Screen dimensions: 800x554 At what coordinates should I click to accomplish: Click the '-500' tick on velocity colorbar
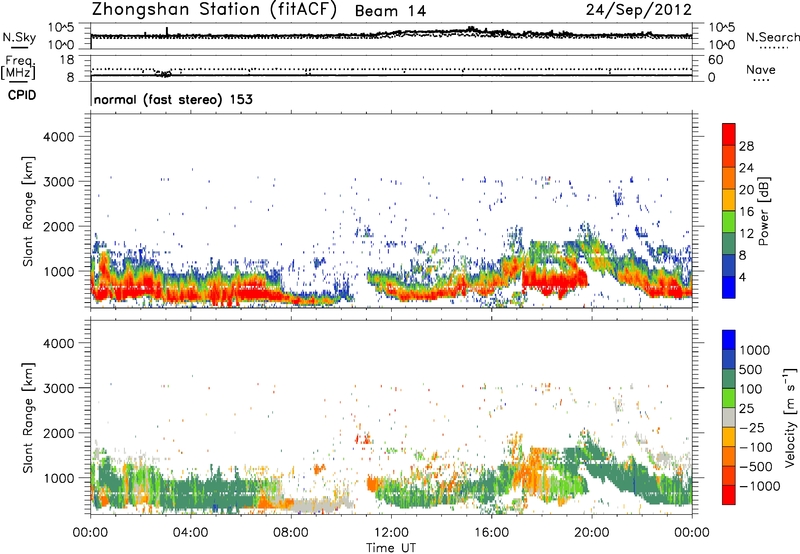click(758, 466)
